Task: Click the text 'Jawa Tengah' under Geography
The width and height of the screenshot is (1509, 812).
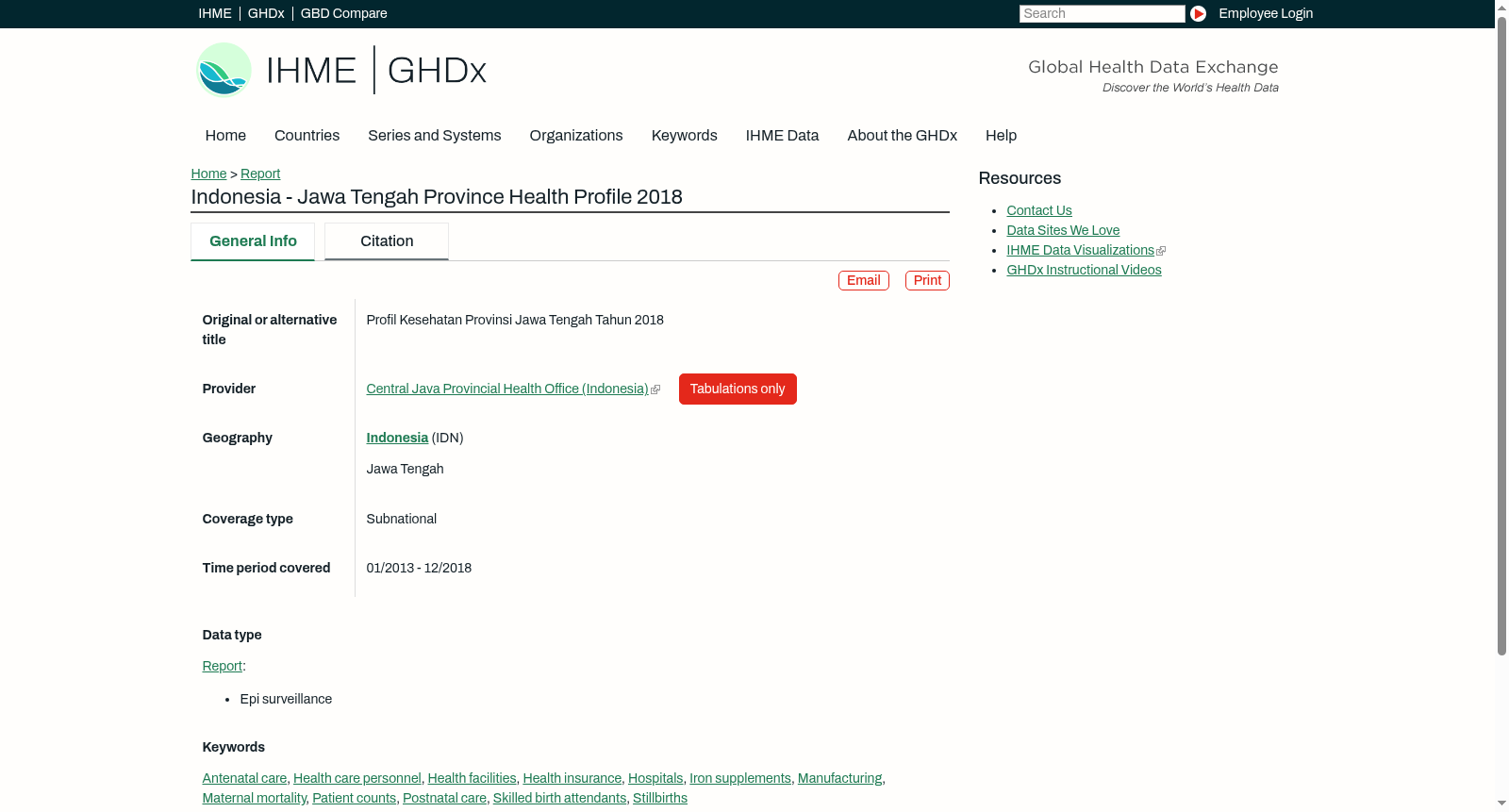Action: point(406,469)
